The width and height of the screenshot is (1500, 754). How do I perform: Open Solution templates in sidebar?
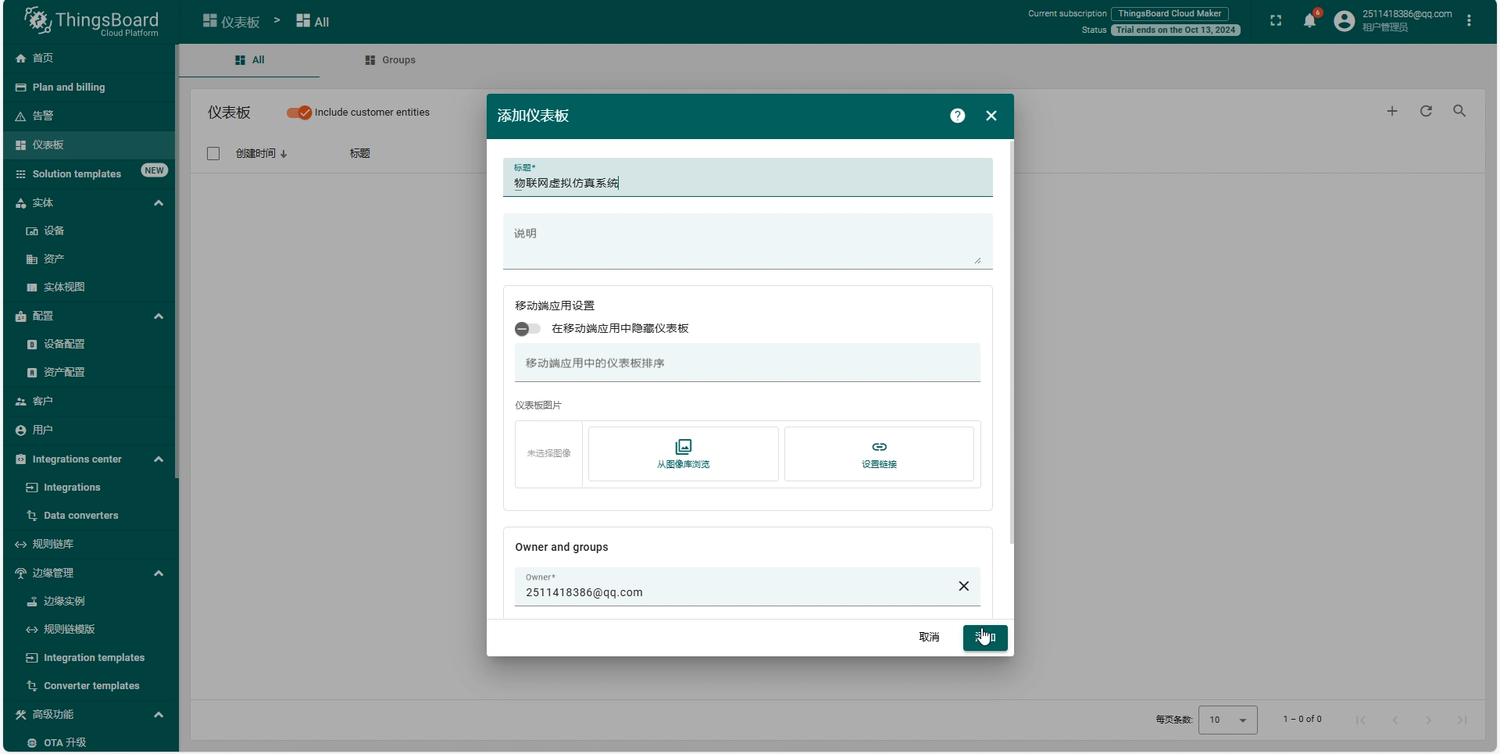pyautogui.click(x=76, y=174)
